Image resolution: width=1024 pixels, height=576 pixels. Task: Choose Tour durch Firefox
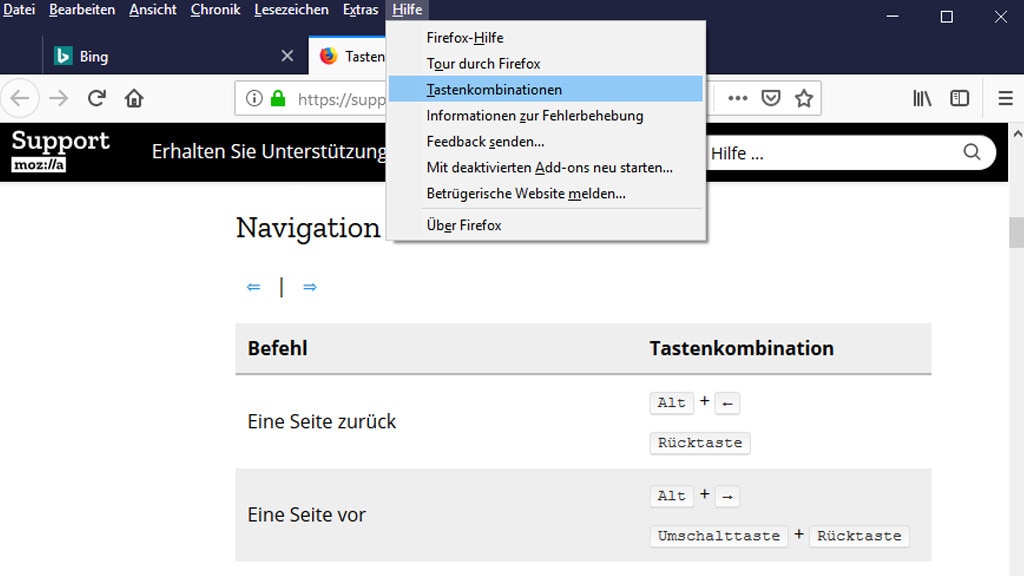[545, 64]
